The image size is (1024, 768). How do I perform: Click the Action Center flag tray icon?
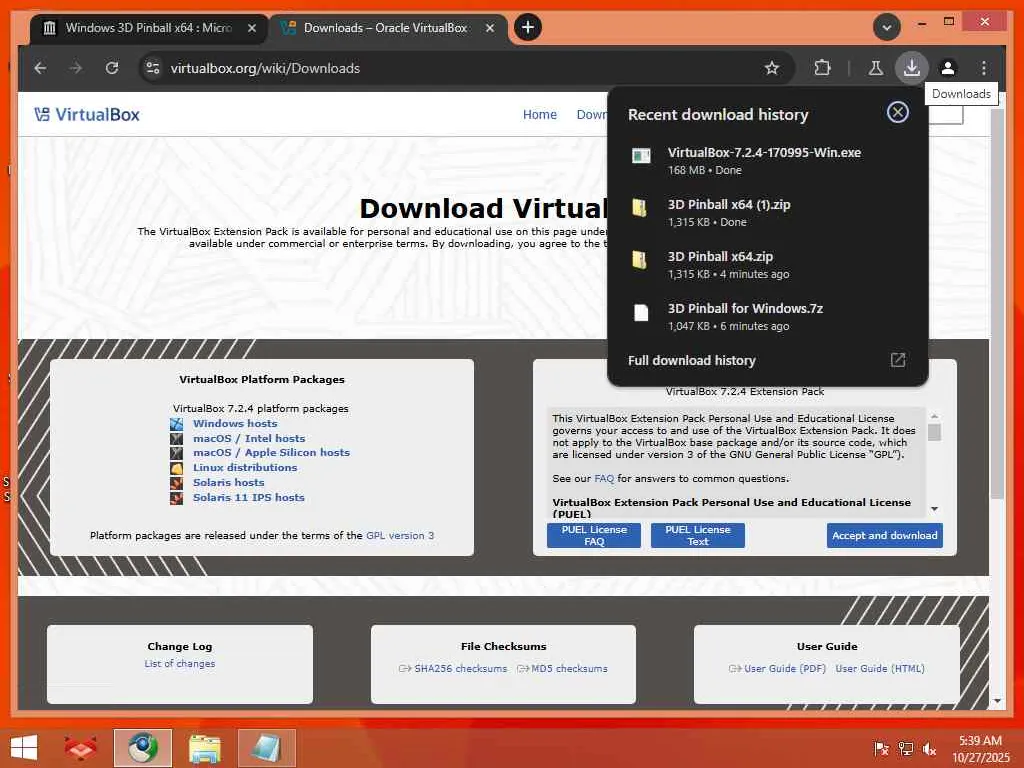pyautogui.click(x=882, y=749)
